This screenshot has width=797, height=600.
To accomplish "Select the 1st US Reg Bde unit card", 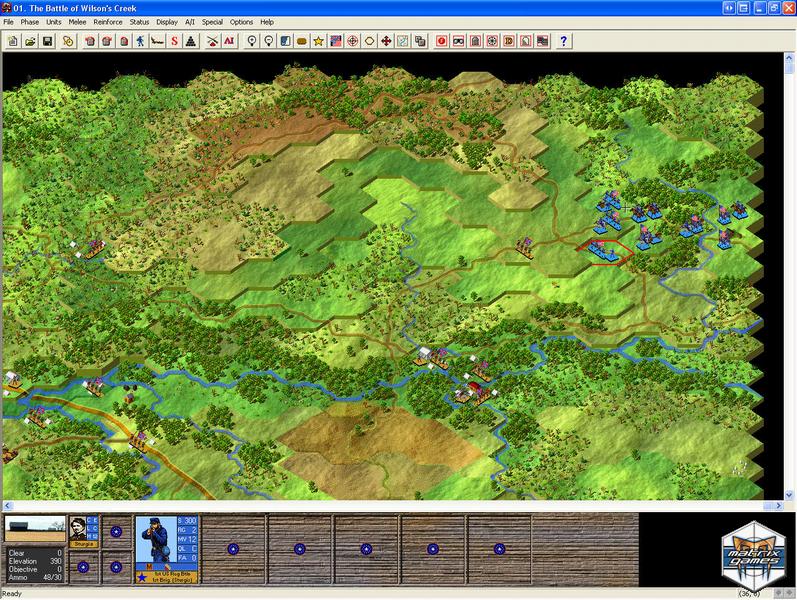I will [166, 548].
